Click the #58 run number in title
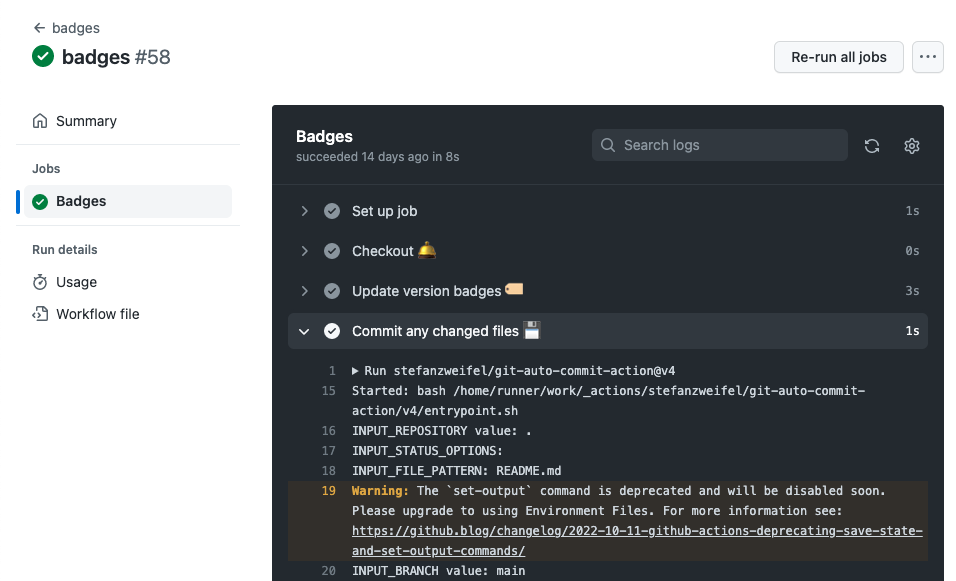Viewport: 956px width, 581px height. (152, 57)
